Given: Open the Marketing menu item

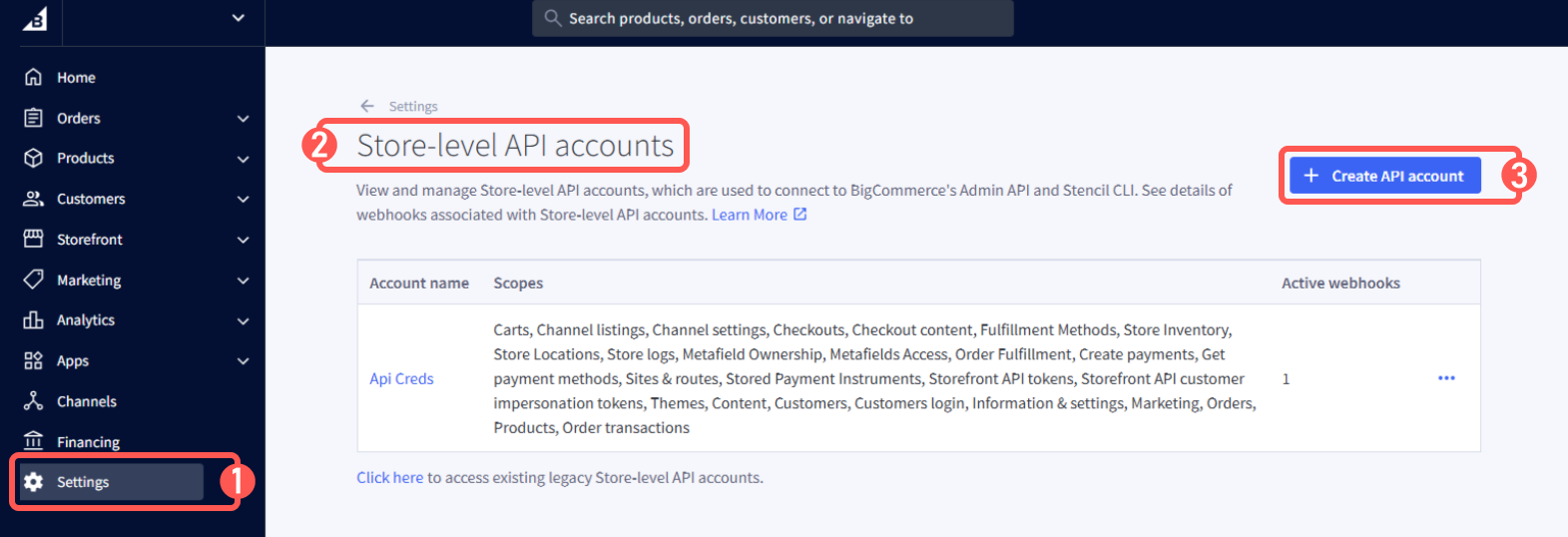Looking at the screenshot, I should [89, 280].
